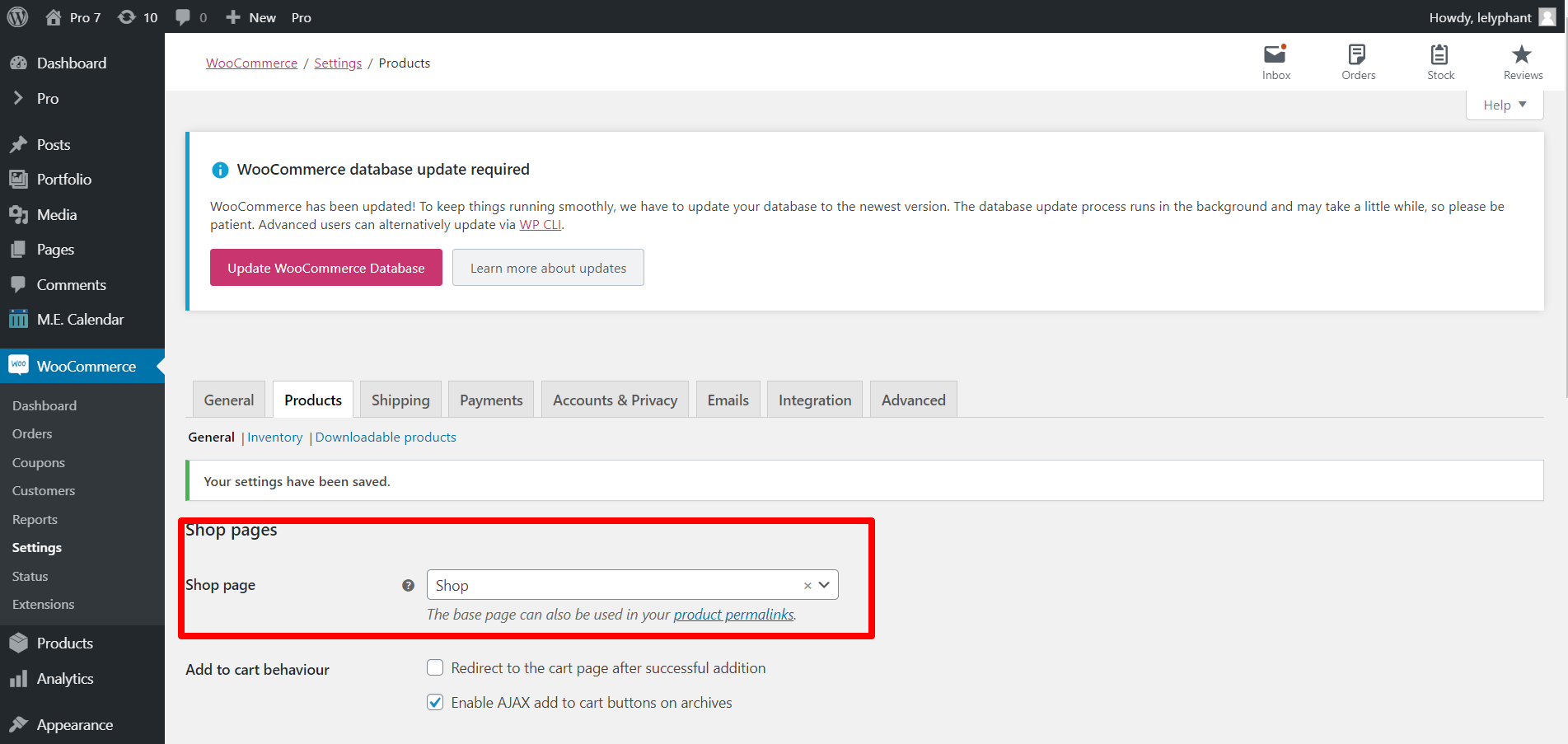The width and height of the screenshot is (1568, 744).
Task: Click the Analytics bar chart icon
Action: (x=18, y=679)
